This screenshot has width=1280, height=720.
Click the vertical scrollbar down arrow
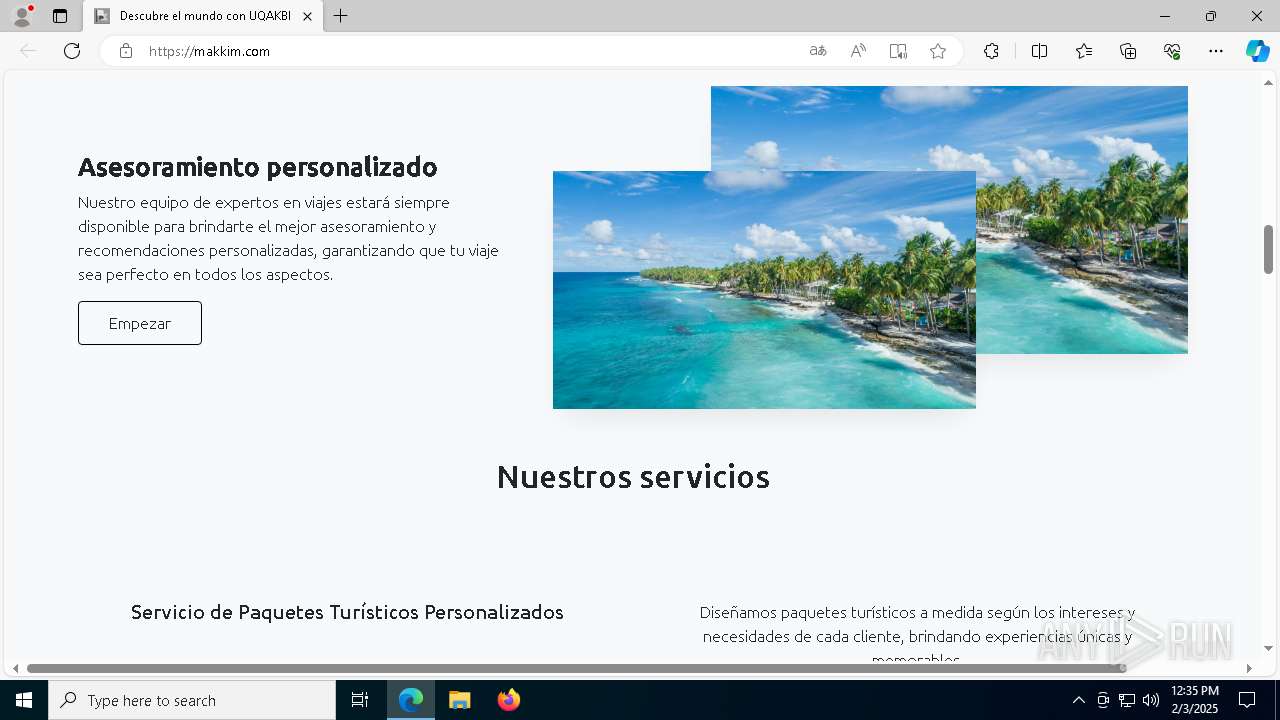[x=1269, y=648]
